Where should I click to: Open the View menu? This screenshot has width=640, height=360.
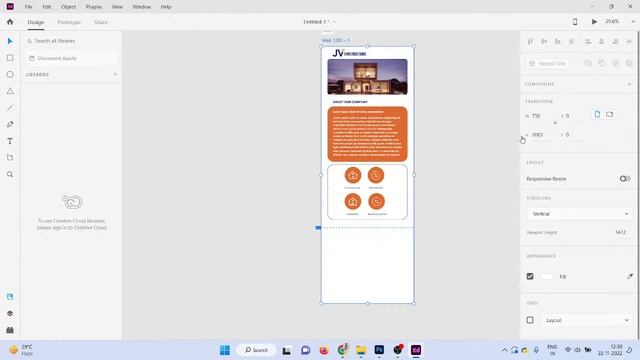pos(117,7)
